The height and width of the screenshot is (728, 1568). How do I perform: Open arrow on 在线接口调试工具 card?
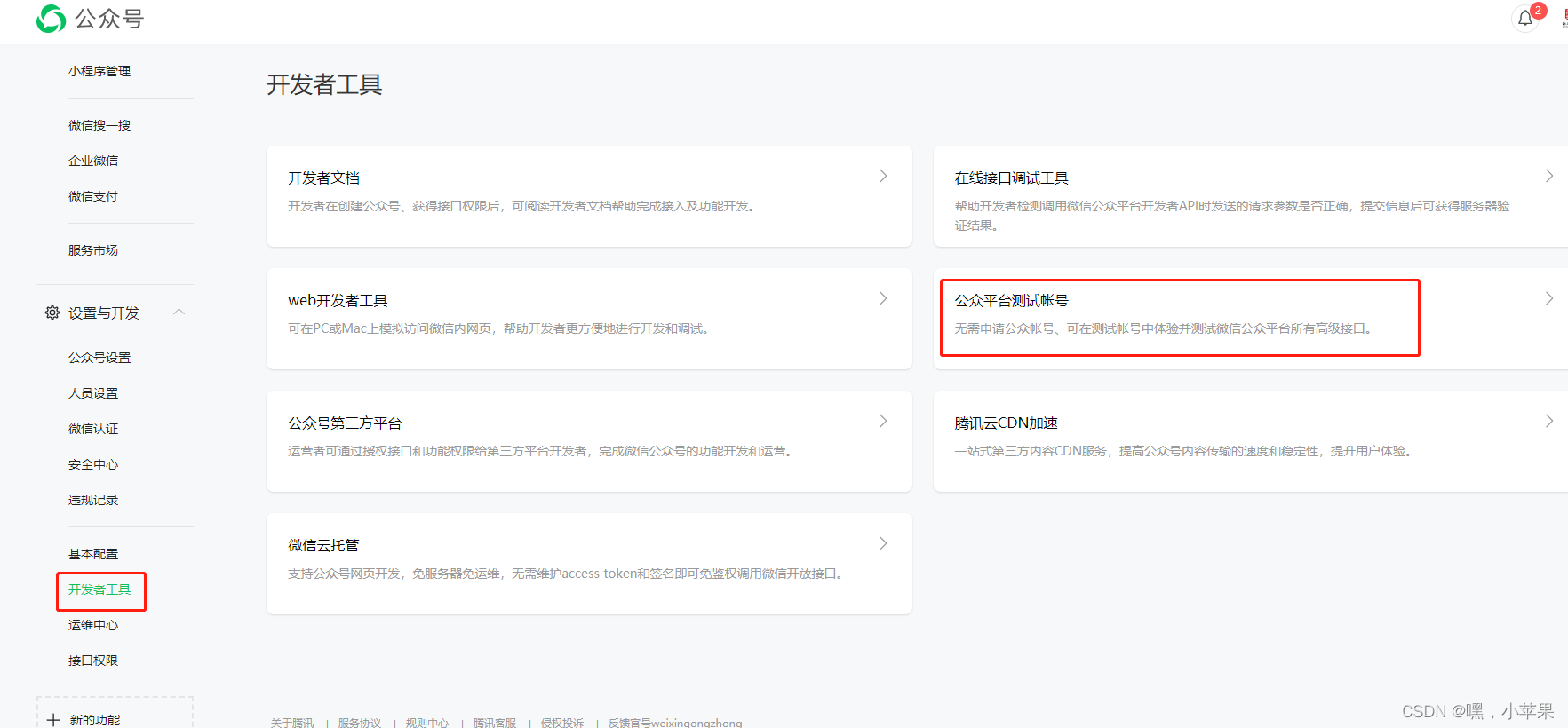tap(1549, 176)
